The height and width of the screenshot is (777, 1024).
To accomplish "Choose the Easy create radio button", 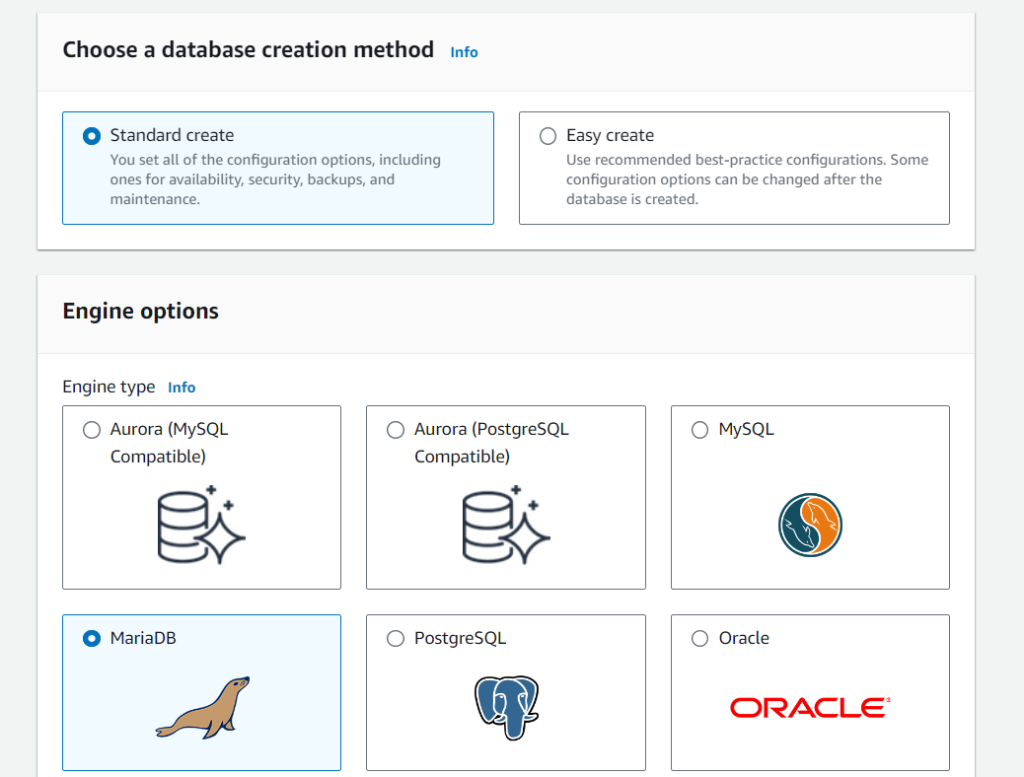I will 548,136.
